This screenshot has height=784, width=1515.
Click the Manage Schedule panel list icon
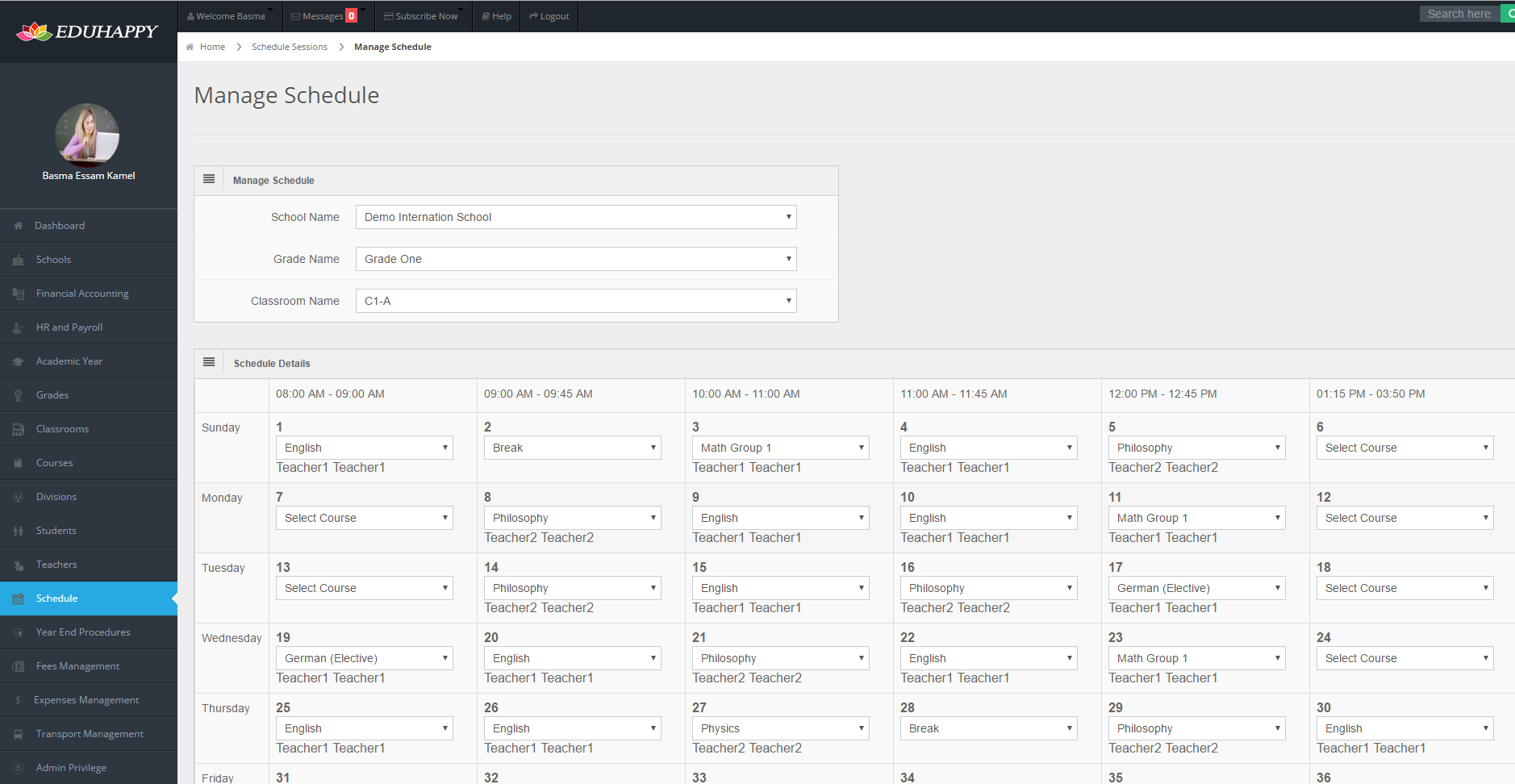(209, 179)
